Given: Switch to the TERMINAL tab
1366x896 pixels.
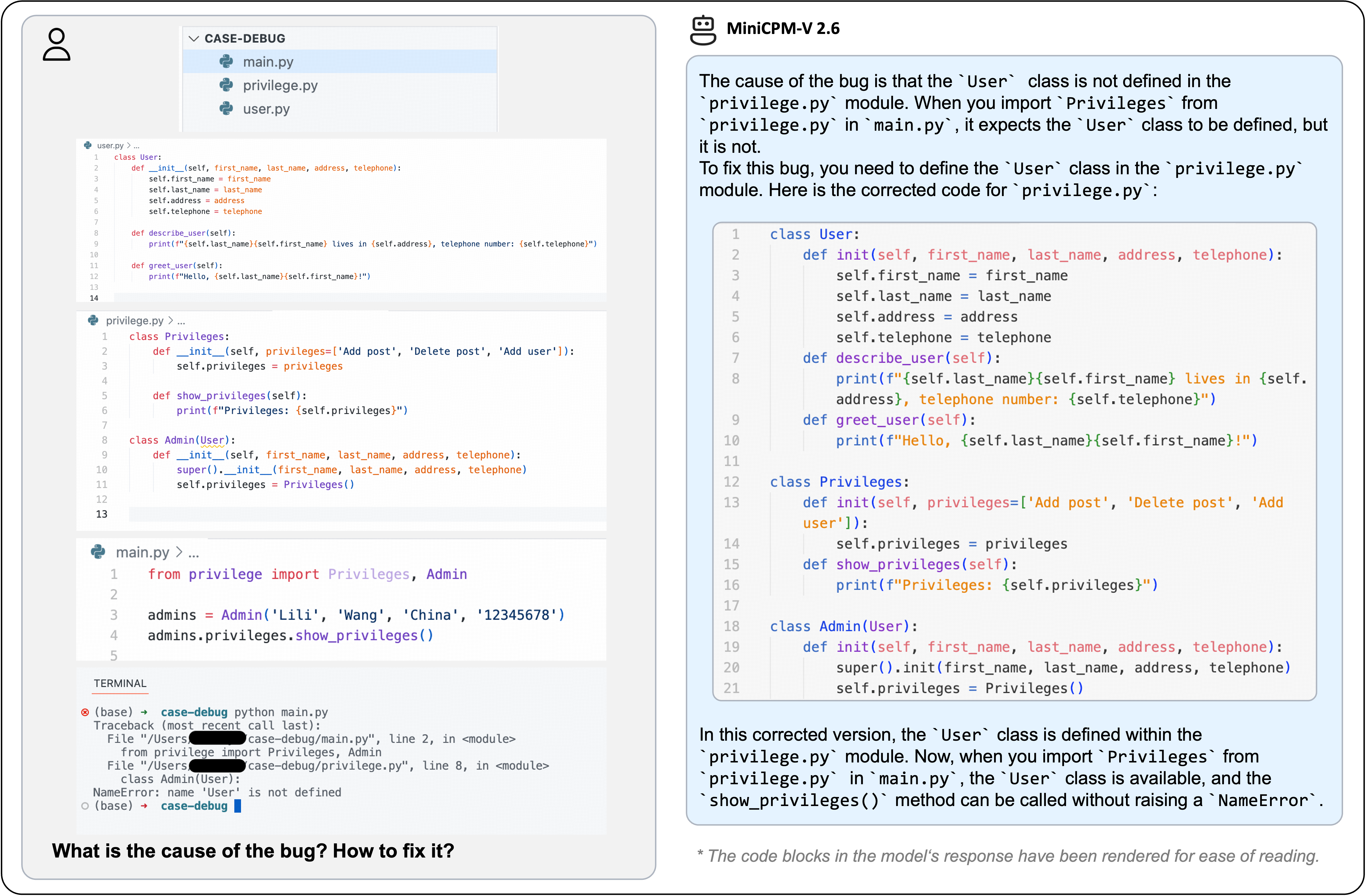Looking at the screenshot, I should pyautogui.click(x=120, y=683).
